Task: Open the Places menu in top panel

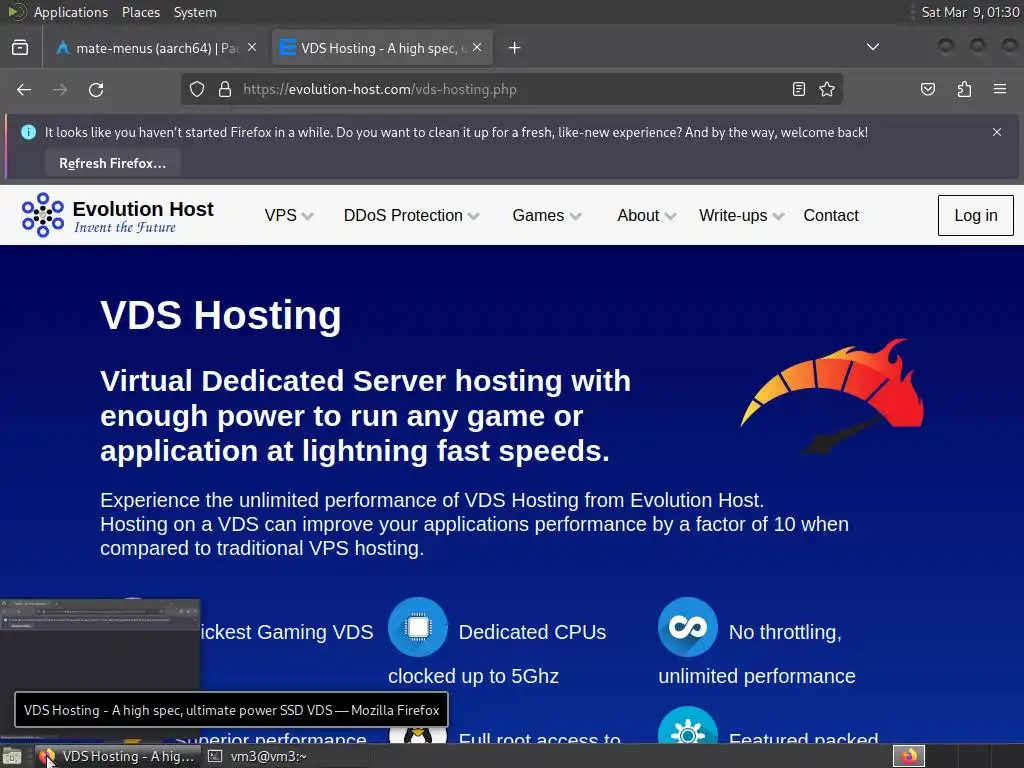Action: tap(140, 12)
